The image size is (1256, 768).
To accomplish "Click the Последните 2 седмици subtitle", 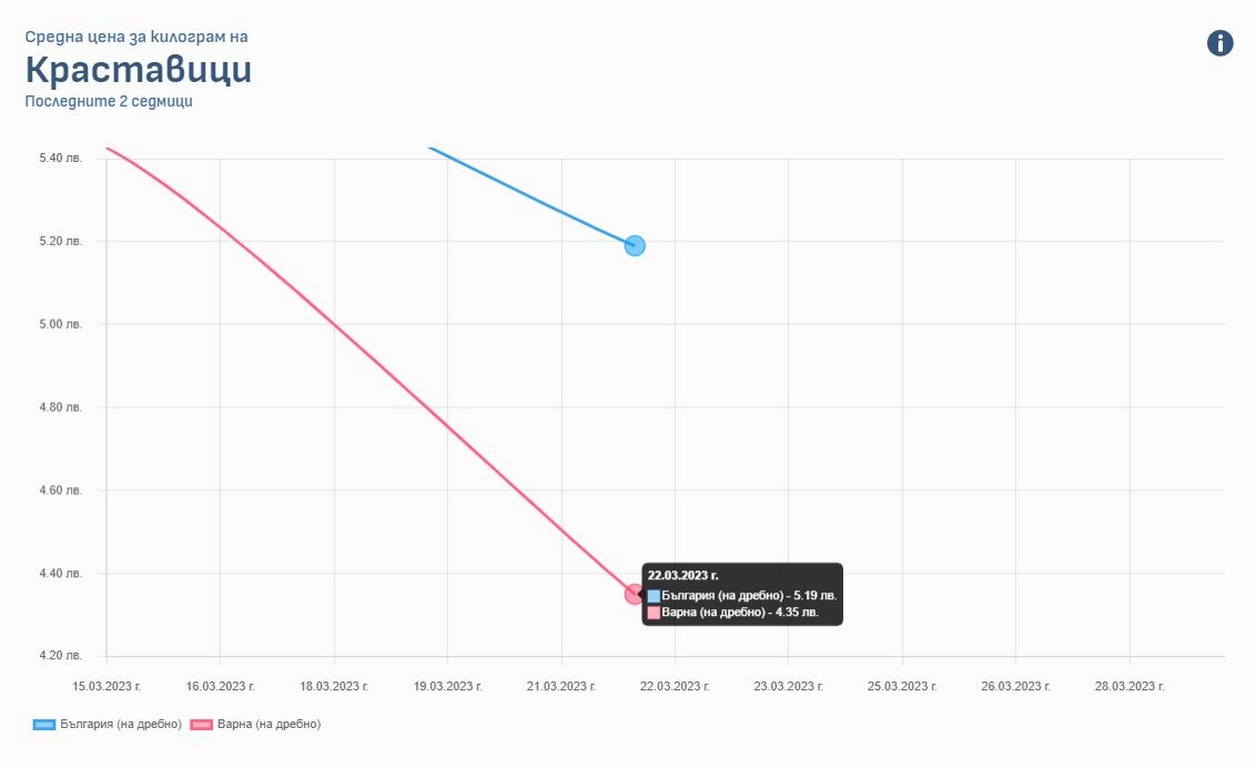I will 108,101.
